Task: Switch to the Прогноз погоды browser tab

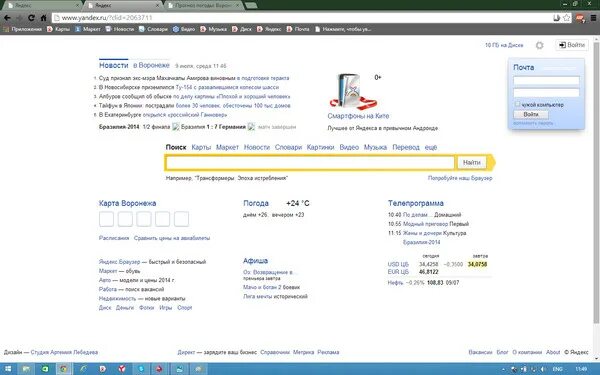Action: pyautogui.click(x=204, y=5)
